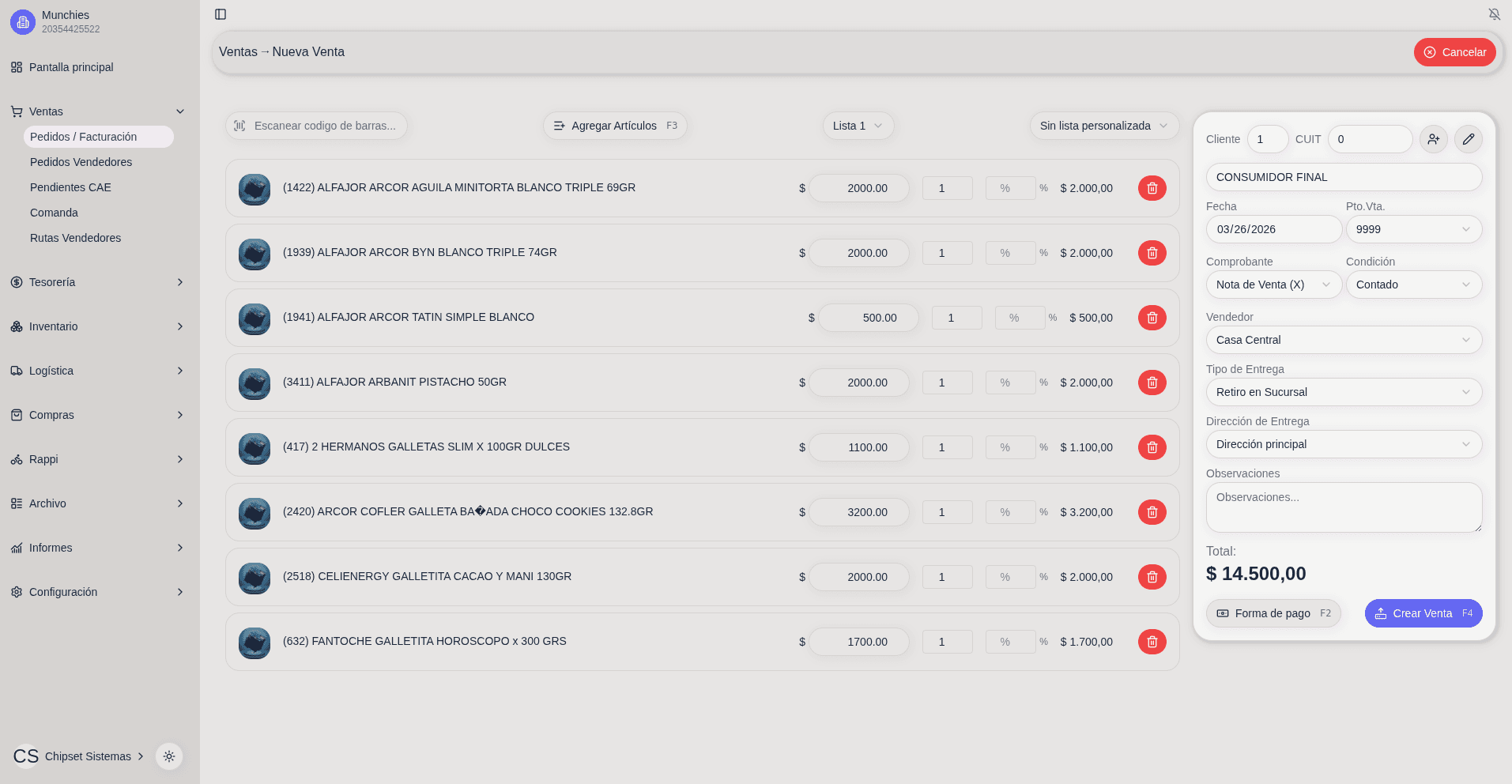Click the barcode scanner icon
Screen dimensions: 1512x784
pos(239,126)
